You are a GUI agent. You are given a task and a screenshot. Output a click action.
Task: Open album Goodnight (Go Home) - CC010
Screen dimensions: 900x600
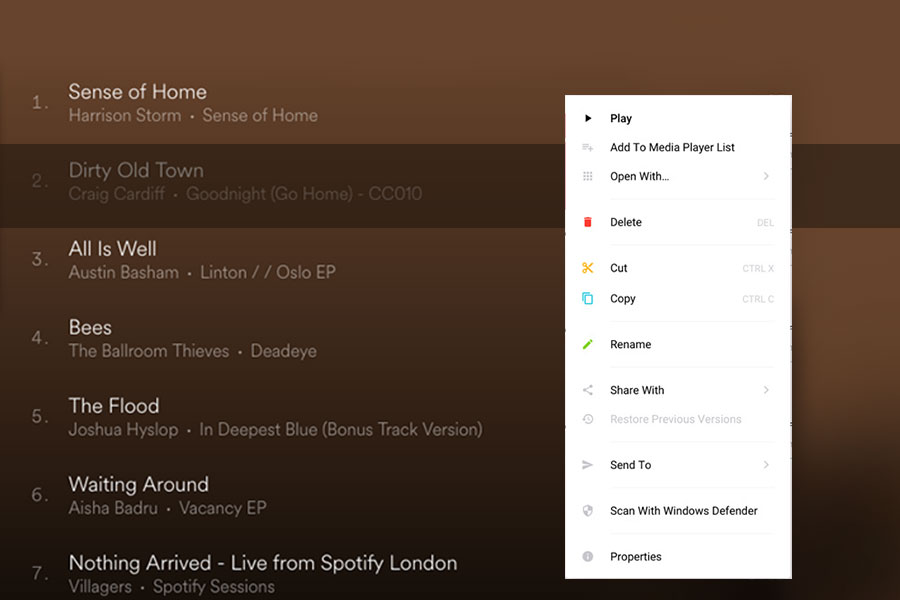(304, 194)
